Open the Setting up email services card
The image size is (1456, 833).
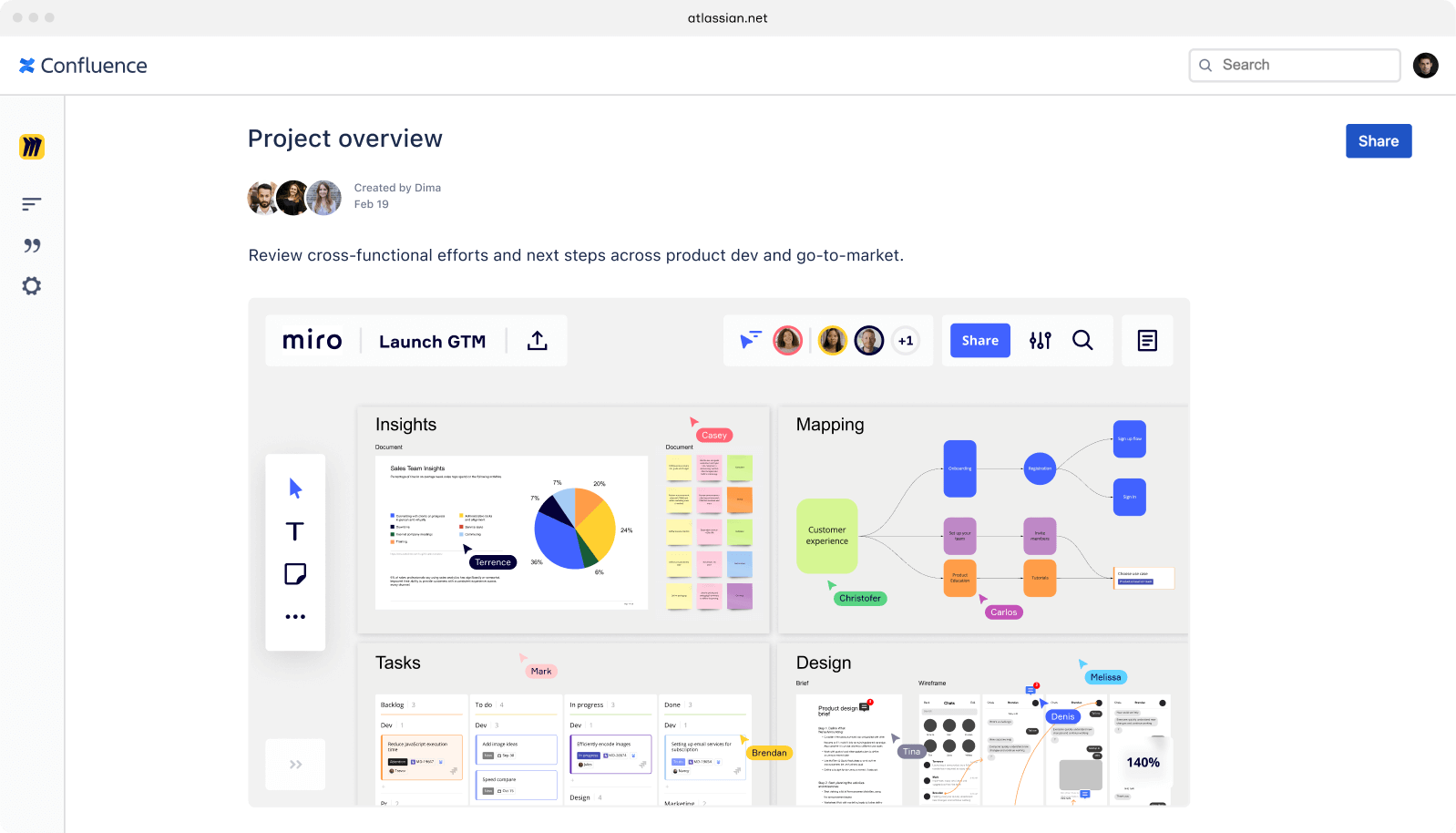[x=705, y=757]
